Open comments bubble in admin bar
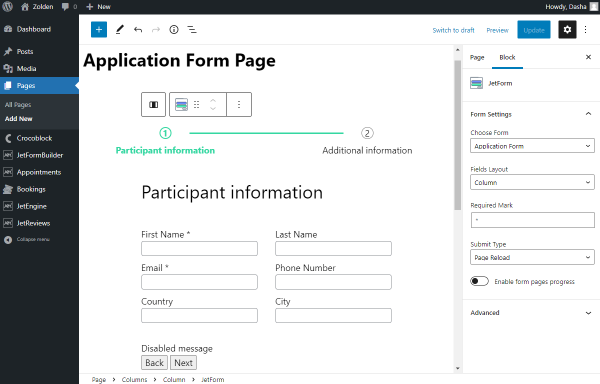 (x=69, y=7)
